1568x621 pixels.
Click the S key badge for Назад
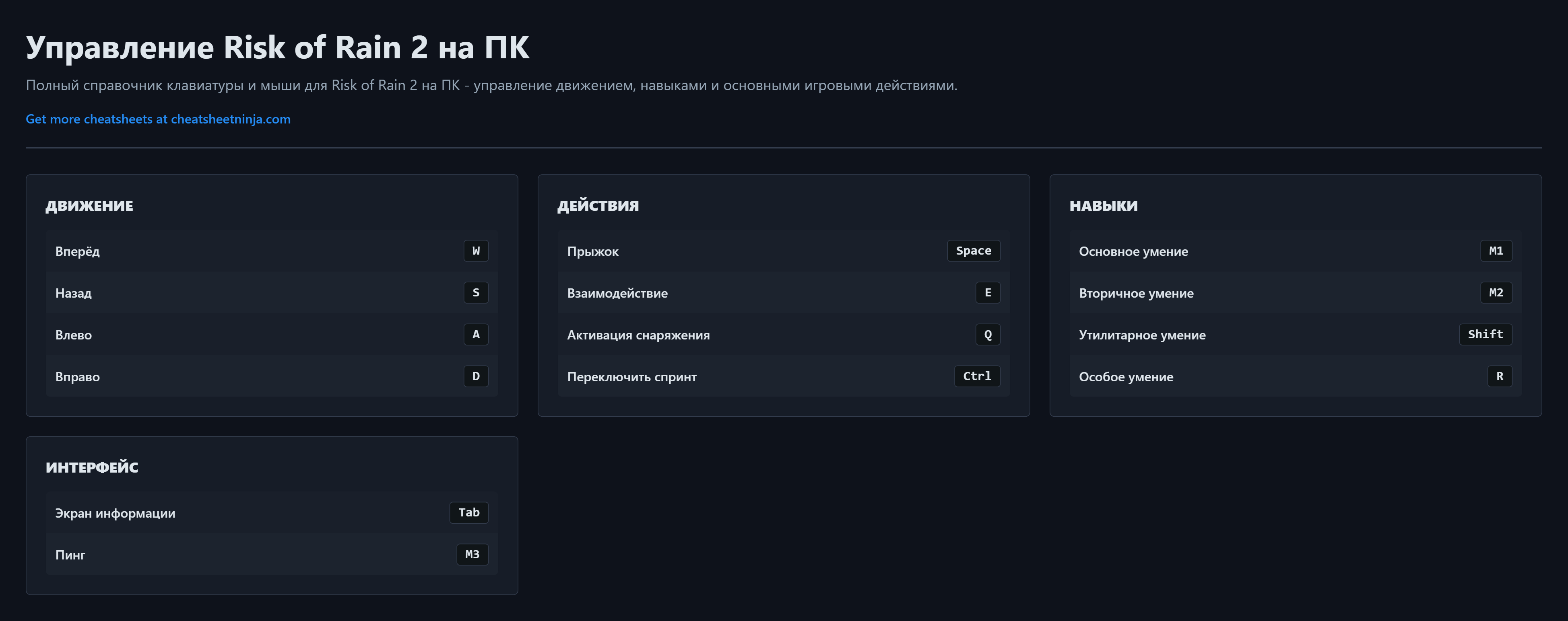(x=475, y=292)
